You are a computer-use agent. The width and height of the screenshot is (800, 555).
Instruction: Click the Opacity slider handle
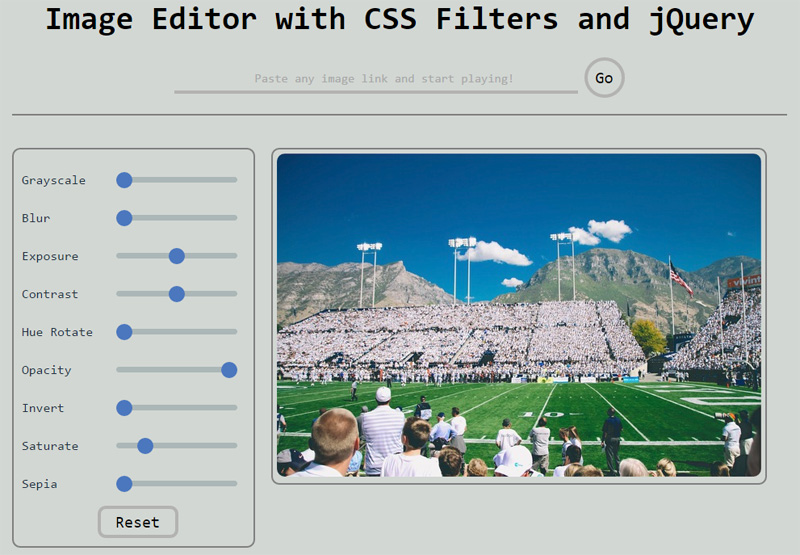pyautogui.click(x=229, y=370)
